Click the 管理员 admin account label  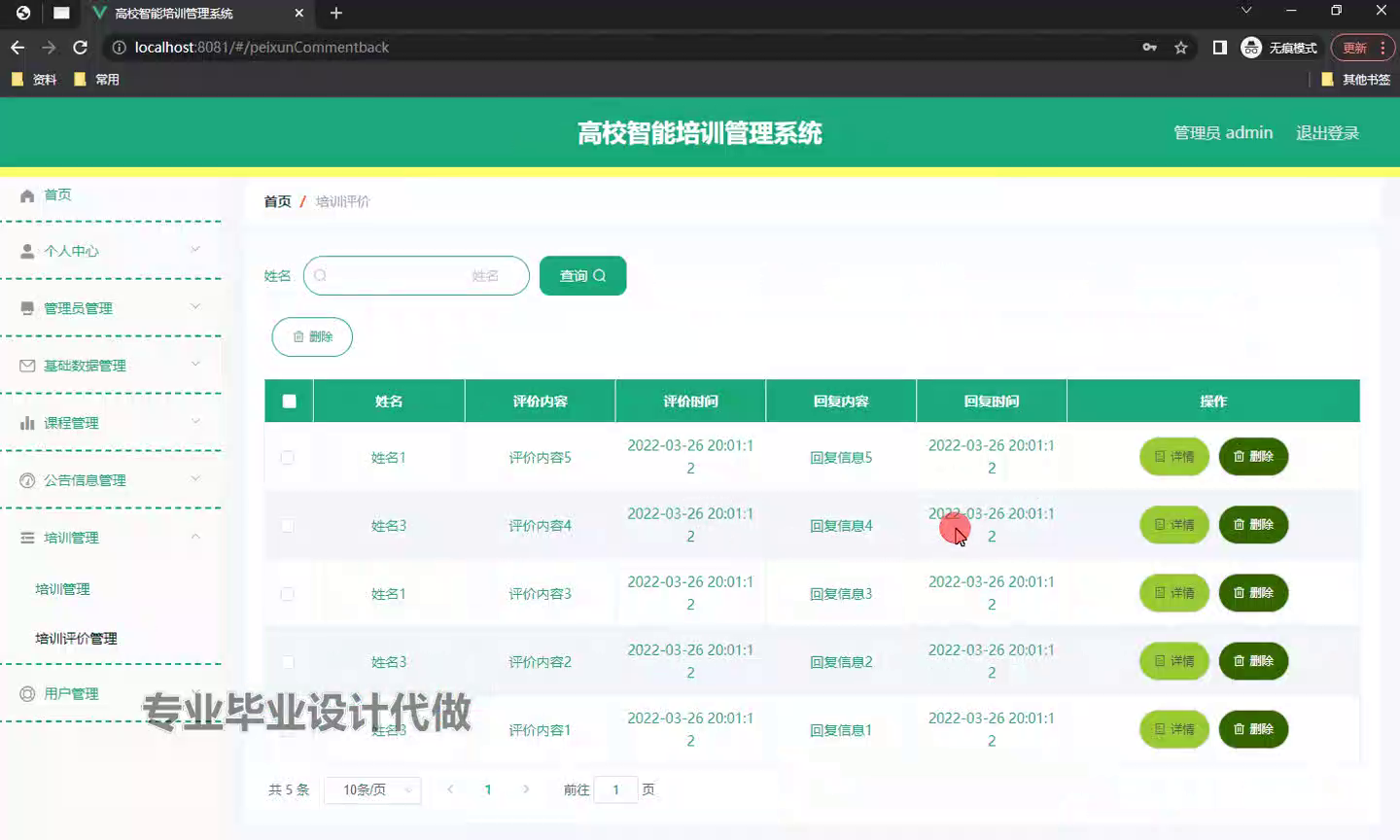1223,133
